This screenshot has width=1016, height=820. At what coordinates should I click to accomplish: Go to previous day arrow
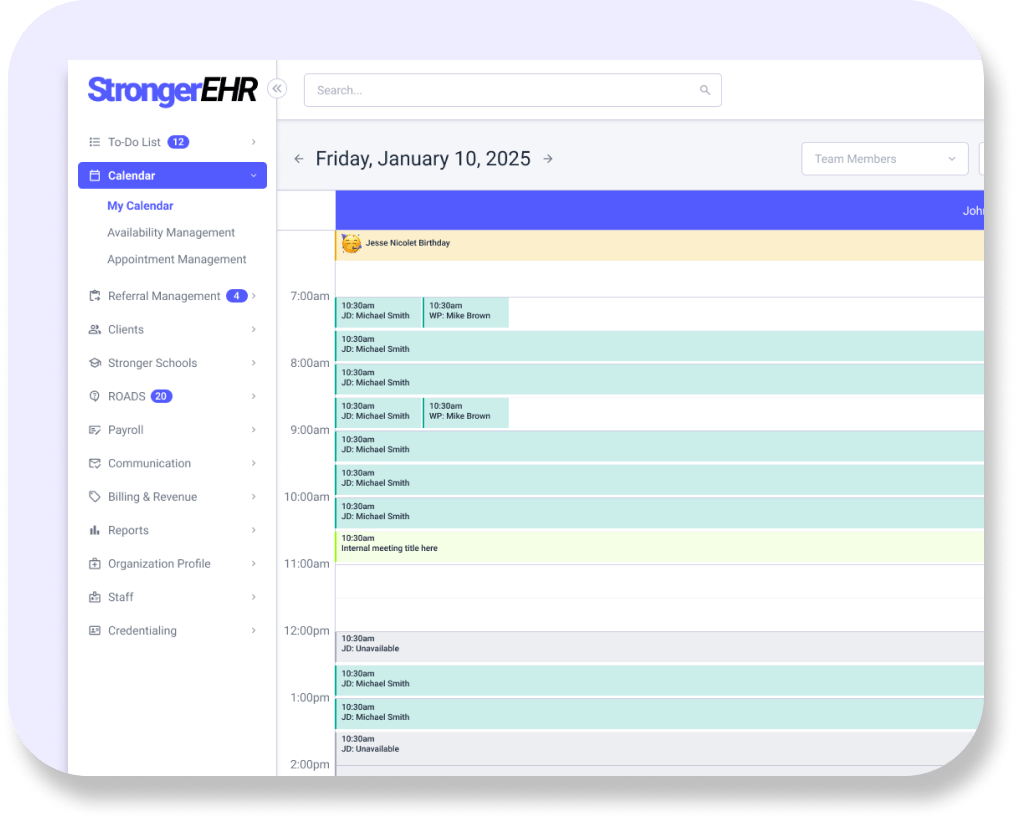[x=298, y=159]
